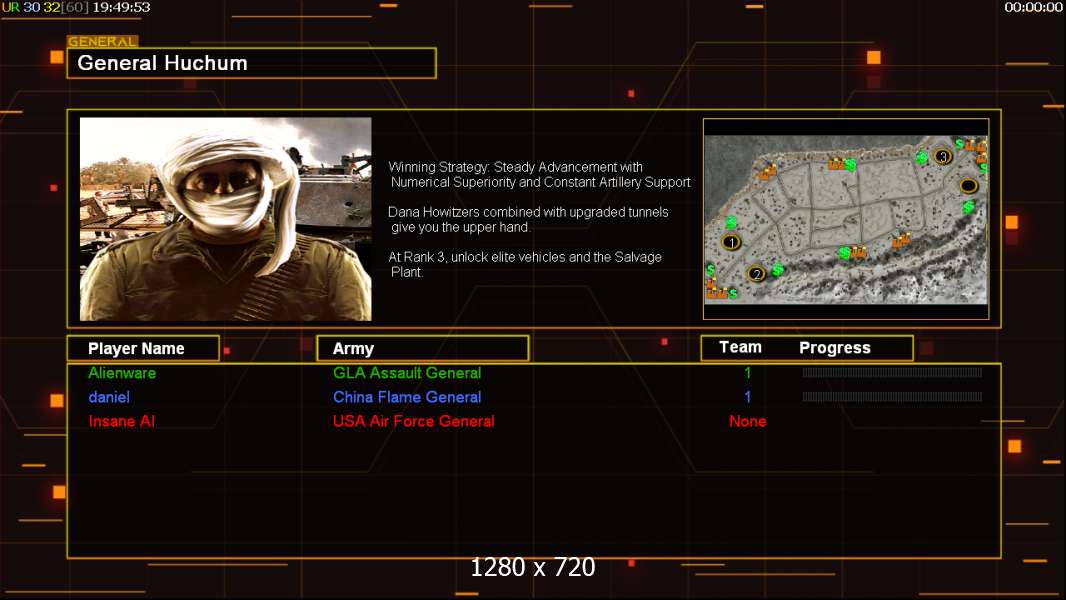The image size is (1066, 600).
Task: Click the empty black start position circle on the minimap
Action: coord(968,185)
